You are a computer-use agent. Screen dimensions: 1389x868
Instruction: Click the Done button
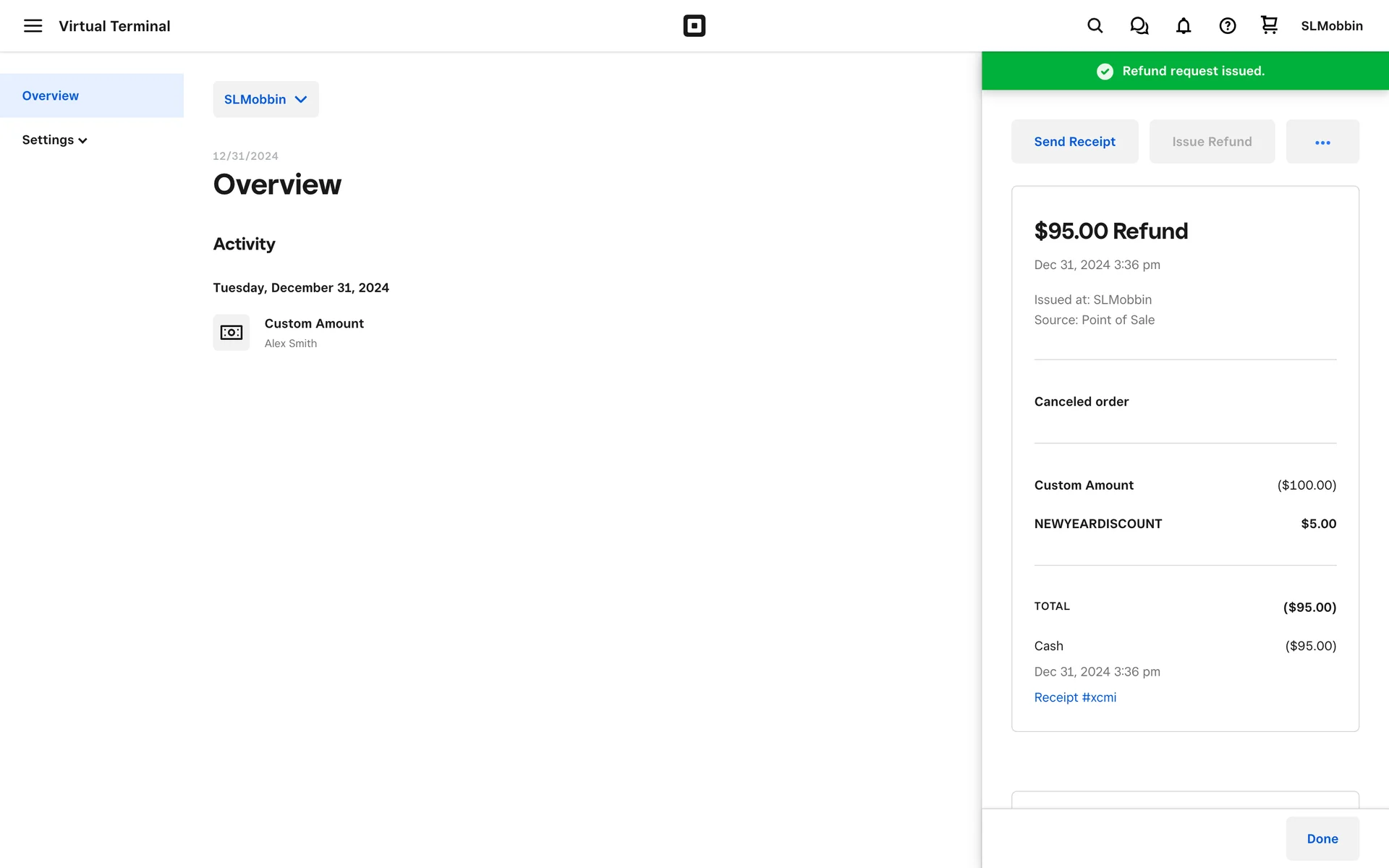coord(1322,838)
